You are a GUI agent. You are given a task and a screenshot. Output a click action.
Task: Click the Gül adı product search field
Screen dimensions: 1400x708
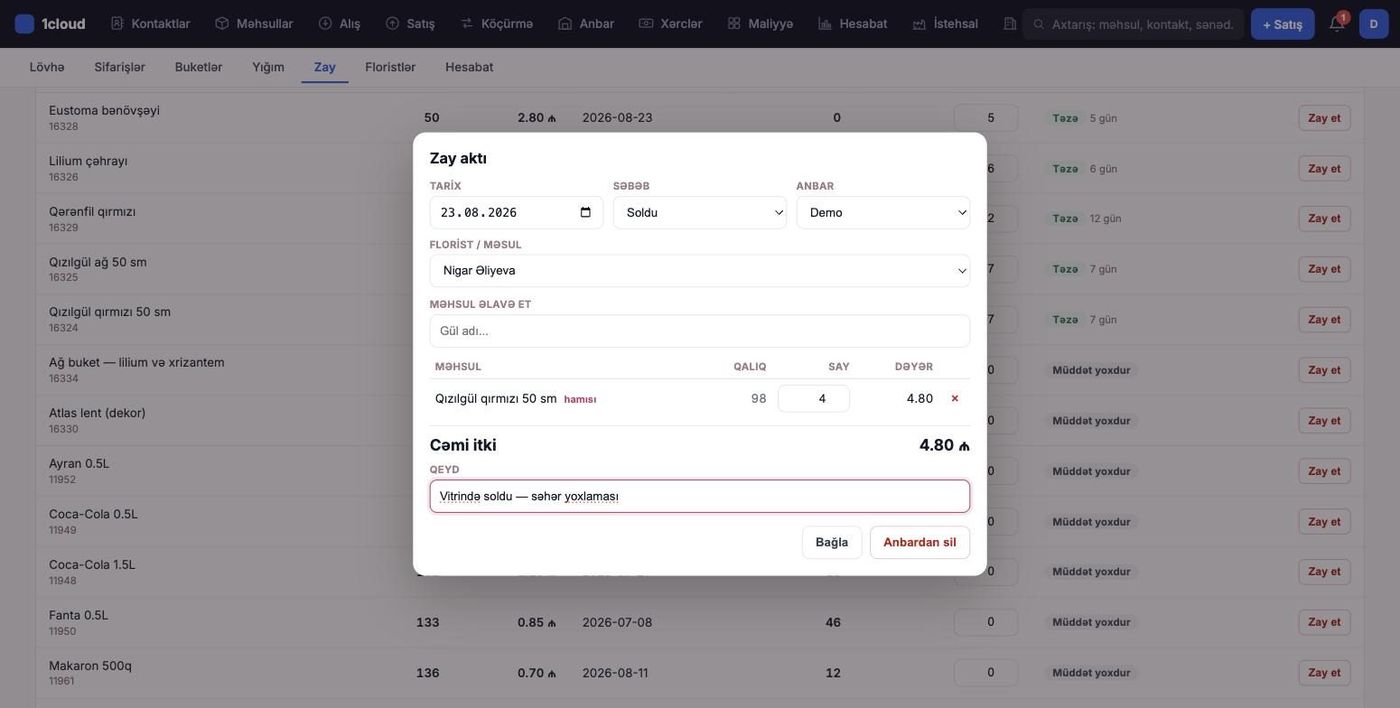pos(700,331)
